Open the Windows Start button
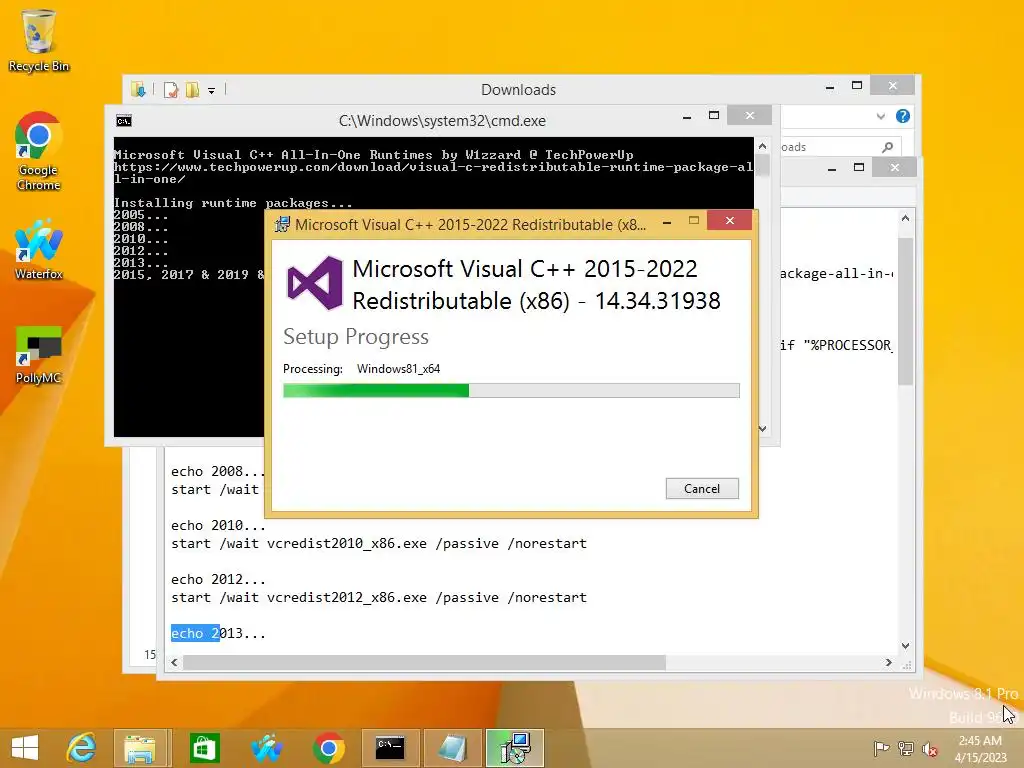 [x=25, y=748]
